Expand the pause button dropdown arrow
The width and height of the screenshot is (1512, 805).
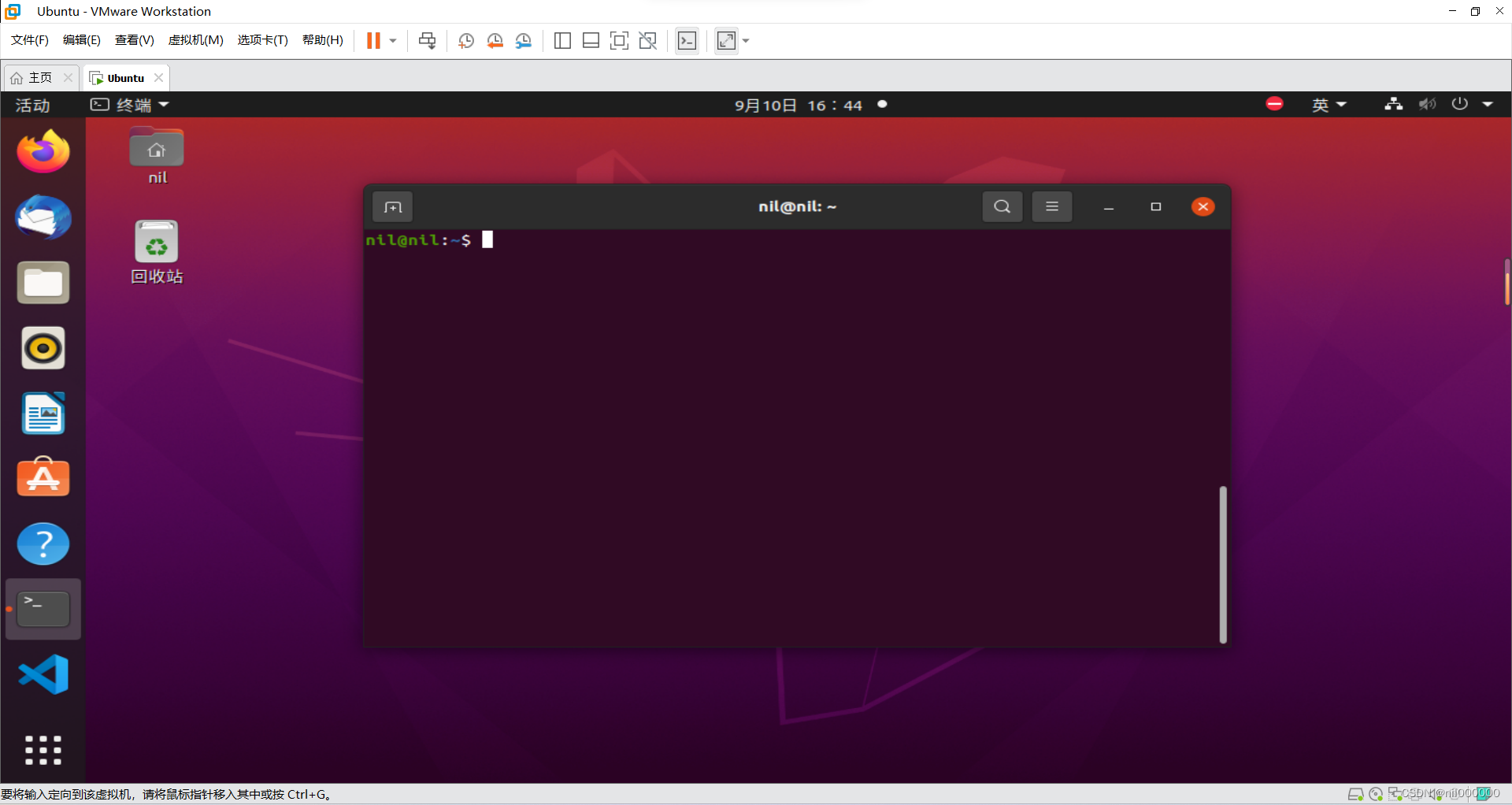(x=393, y=41)
